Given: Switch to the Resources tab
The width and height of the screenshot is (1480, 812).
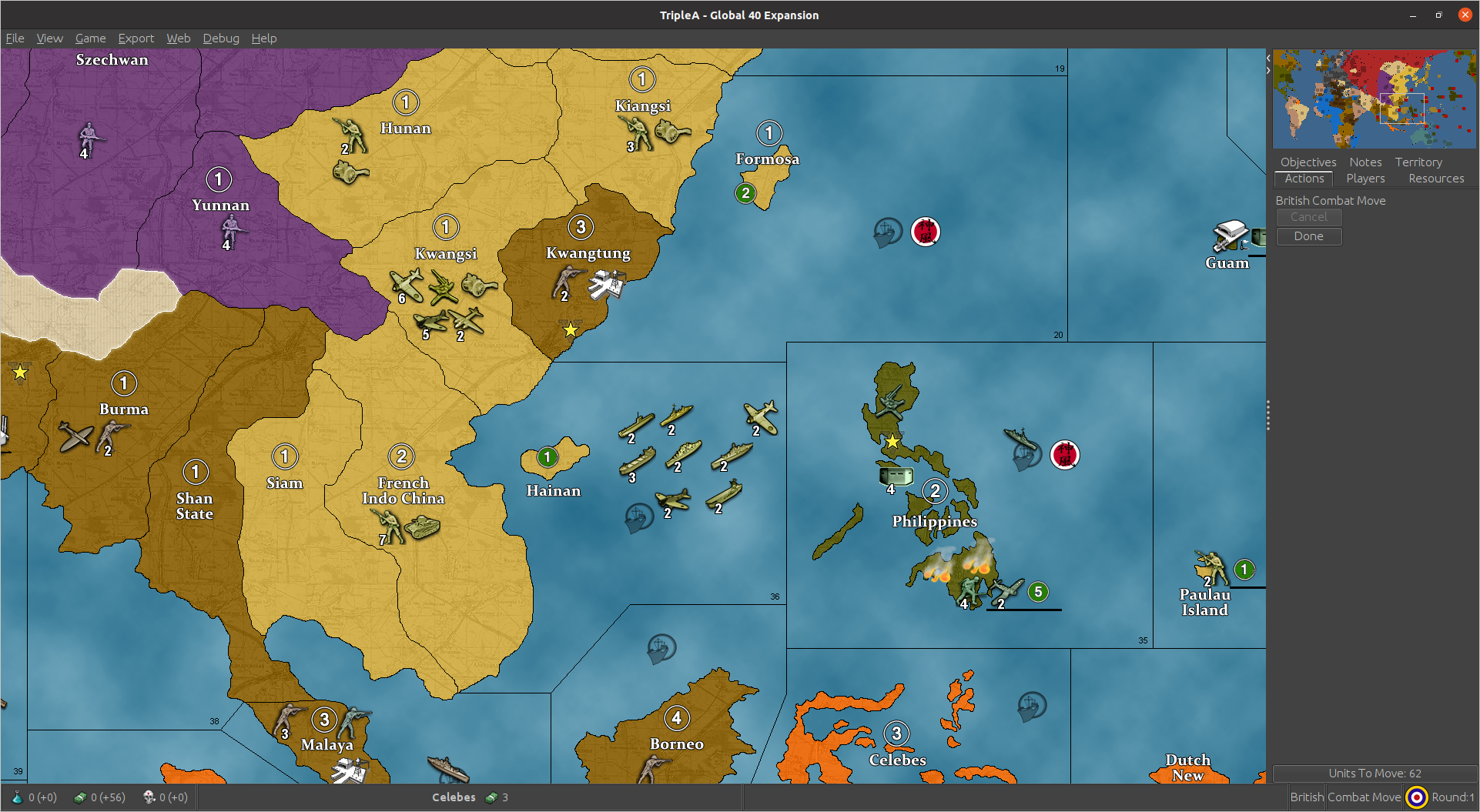Looking at the screenshot, I should pos(1436,179).
